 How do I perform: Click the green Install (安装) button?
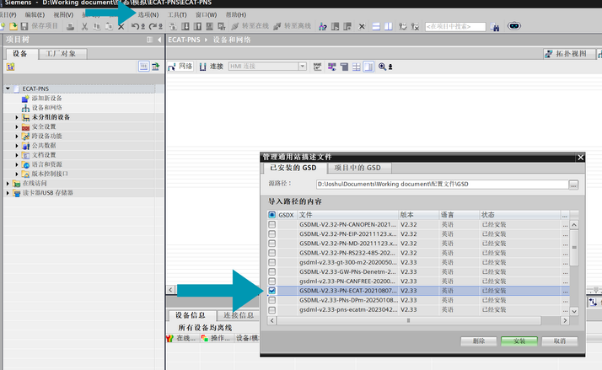(x=519, y=341)
